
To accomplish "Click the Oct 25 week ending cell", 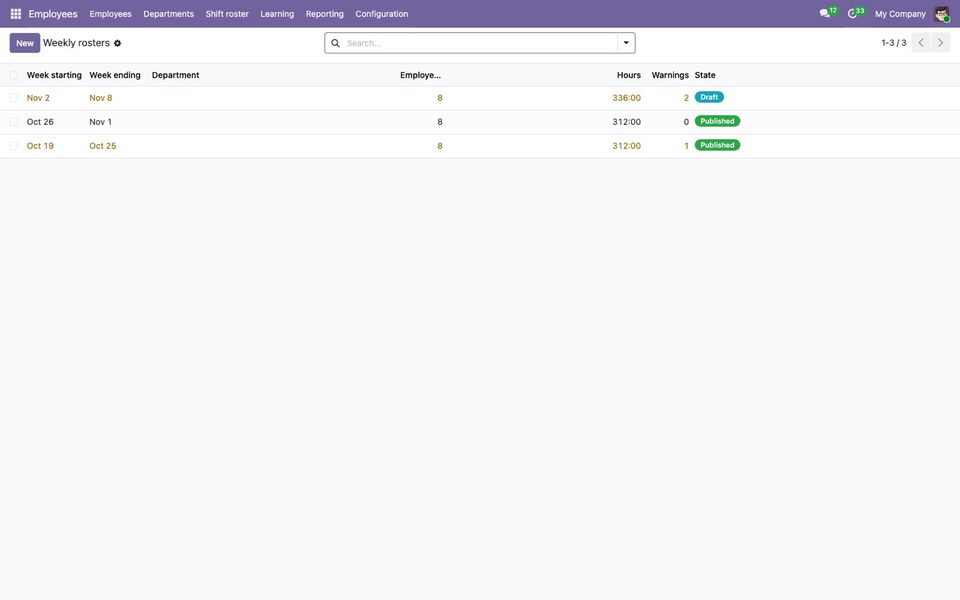I will (x=102, y=146).
